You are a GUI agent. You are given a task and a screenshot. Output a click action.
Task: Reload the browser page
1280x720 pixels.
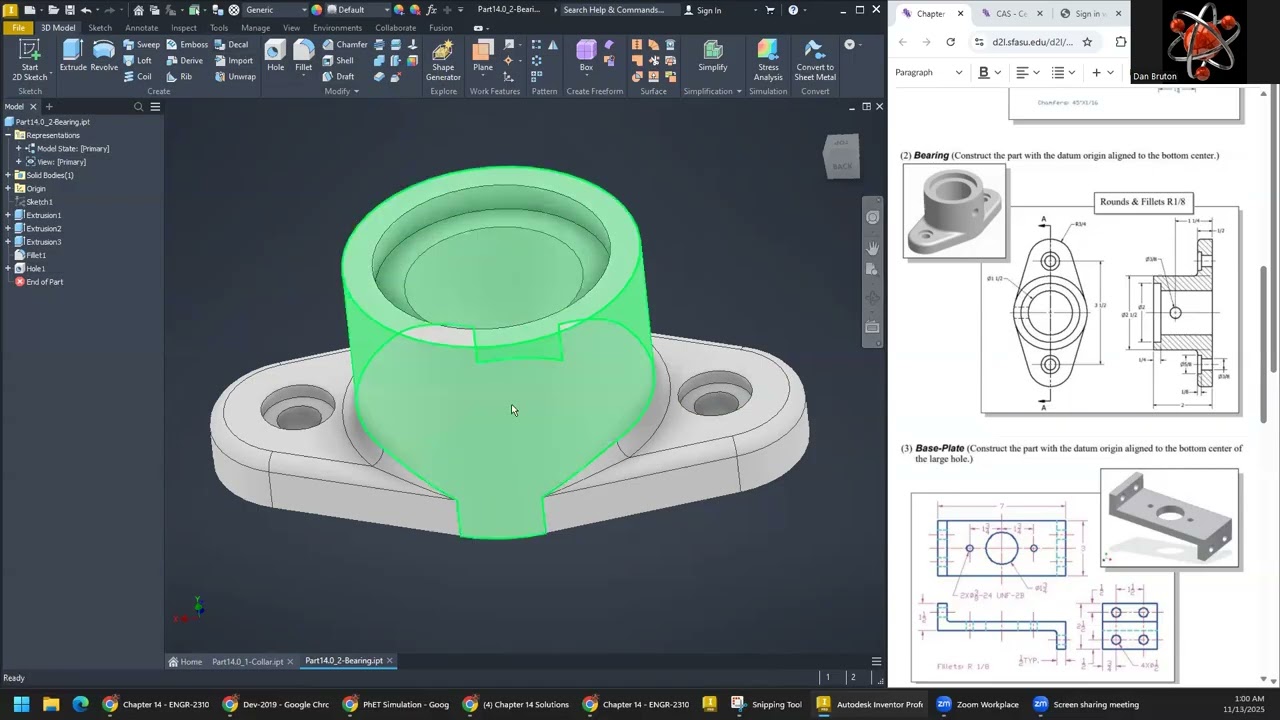(950, 42)
